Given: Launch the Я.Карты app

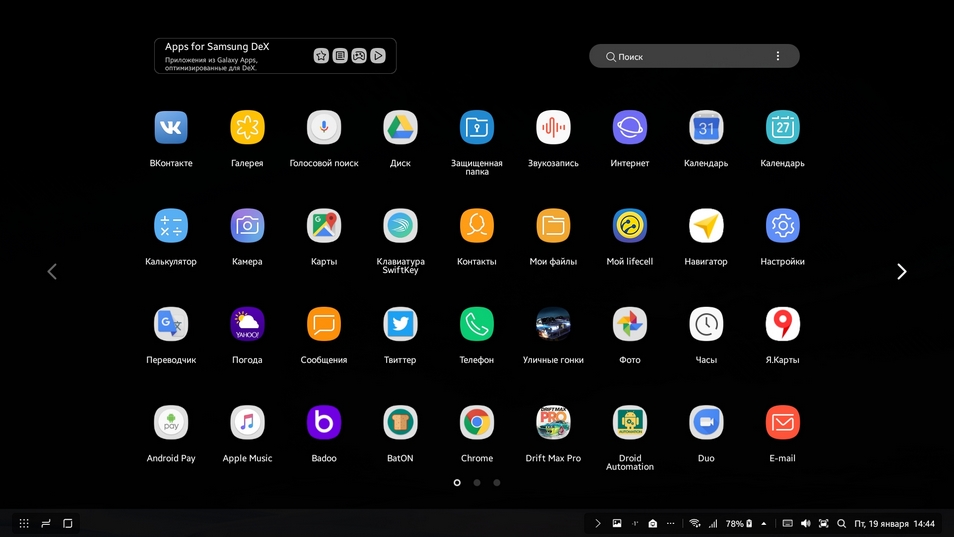Looking at the screenshot, I should coord(782,324).
